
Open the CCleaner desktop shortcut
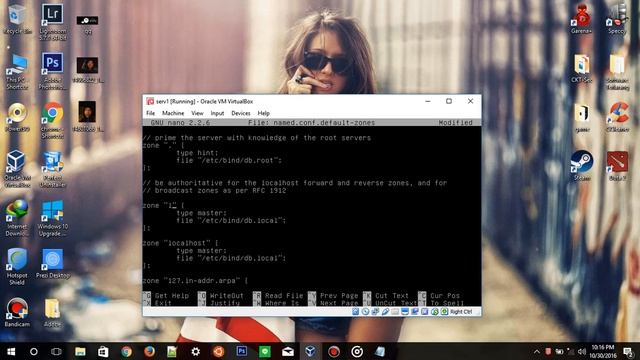pos(619,117)
